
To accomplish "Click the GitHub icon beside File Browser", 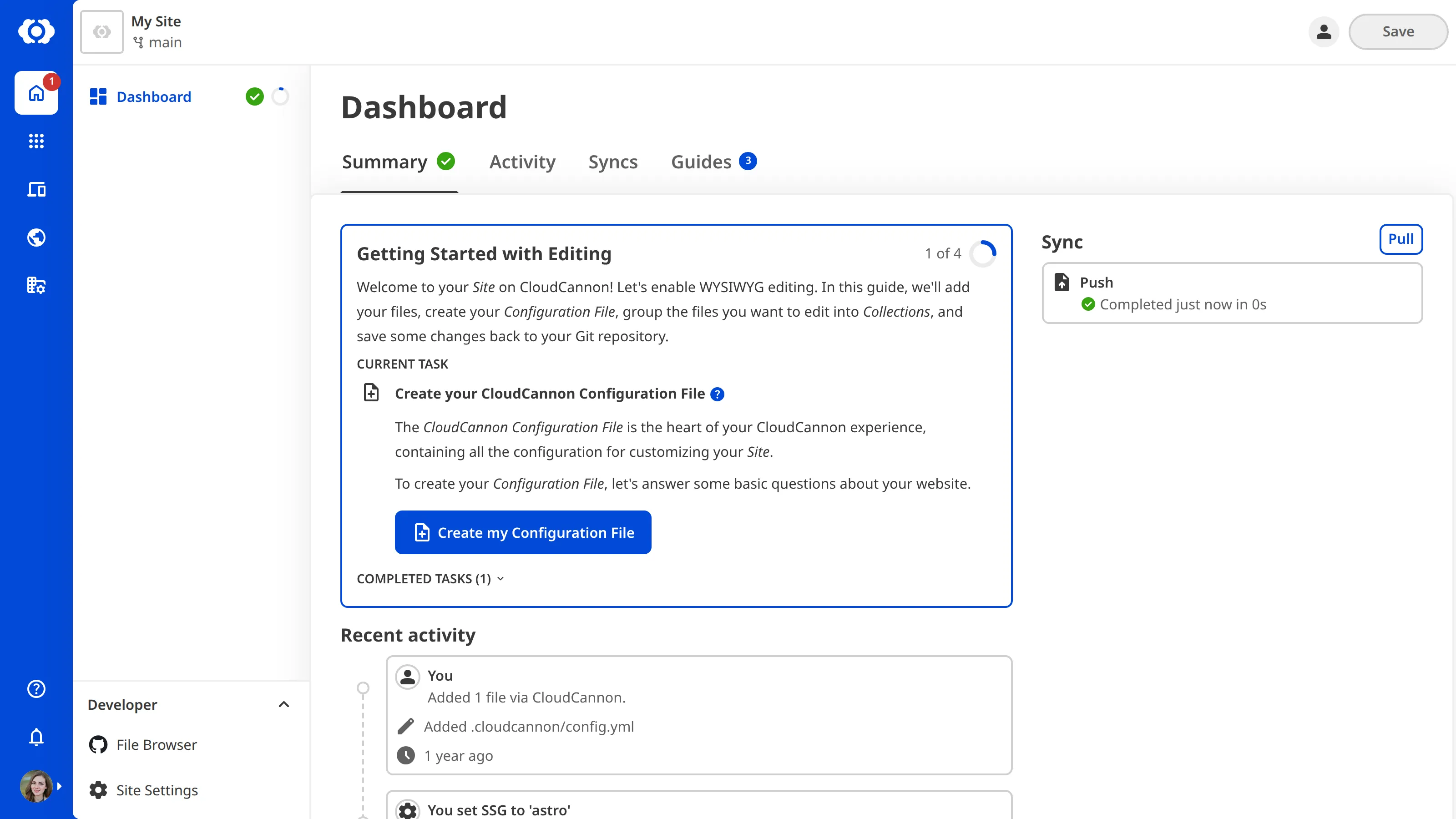I will pyautogui.click(x=98, y=744).
